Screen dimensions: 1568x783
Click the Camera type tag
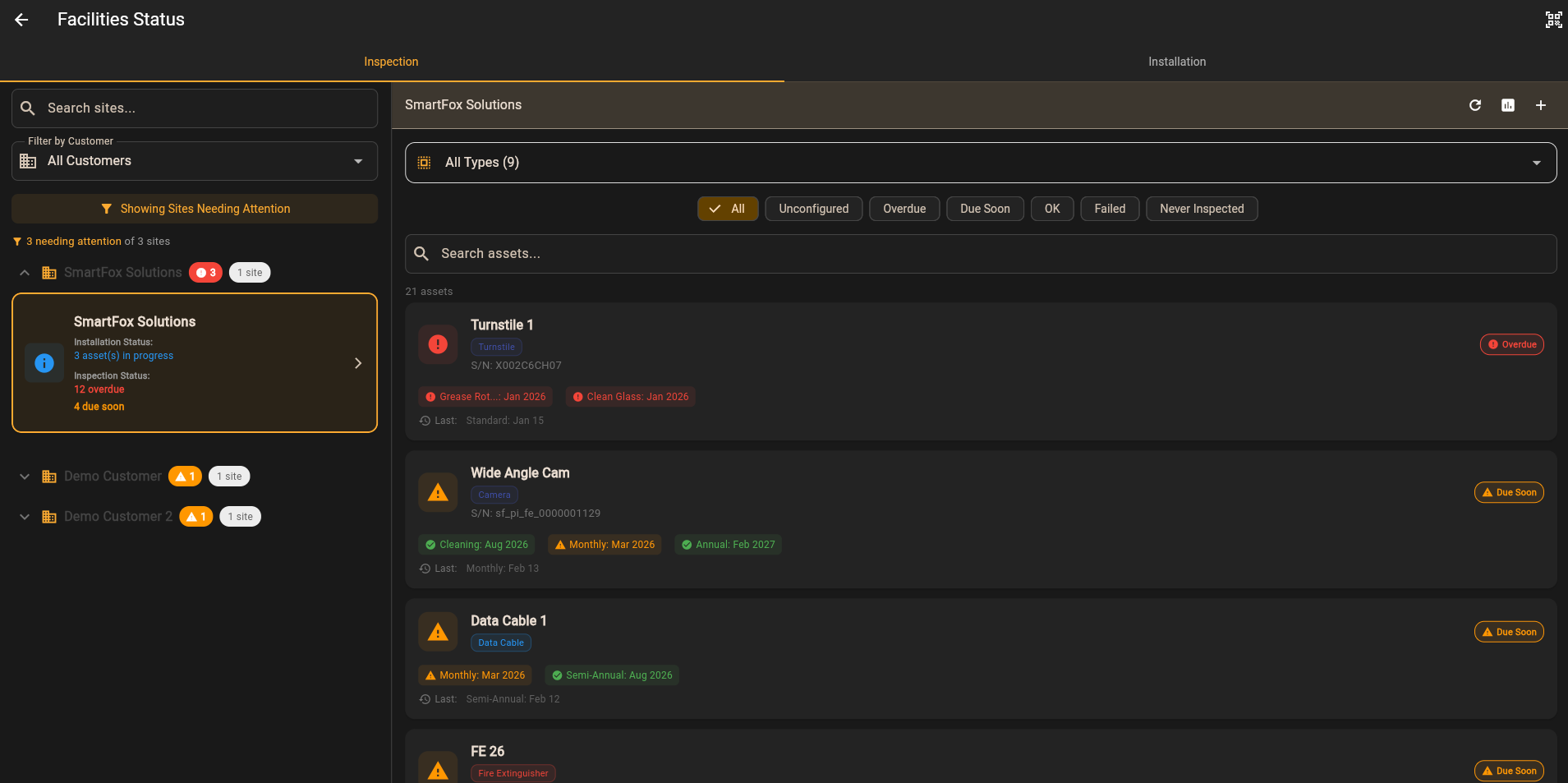(494, 495)
